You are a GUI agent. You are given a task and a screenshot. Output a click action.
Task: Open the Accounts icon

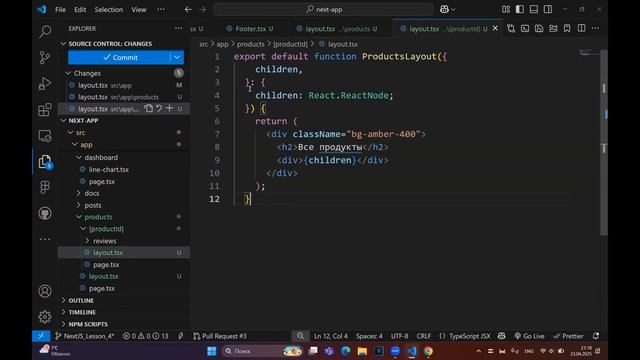(45, 291)
